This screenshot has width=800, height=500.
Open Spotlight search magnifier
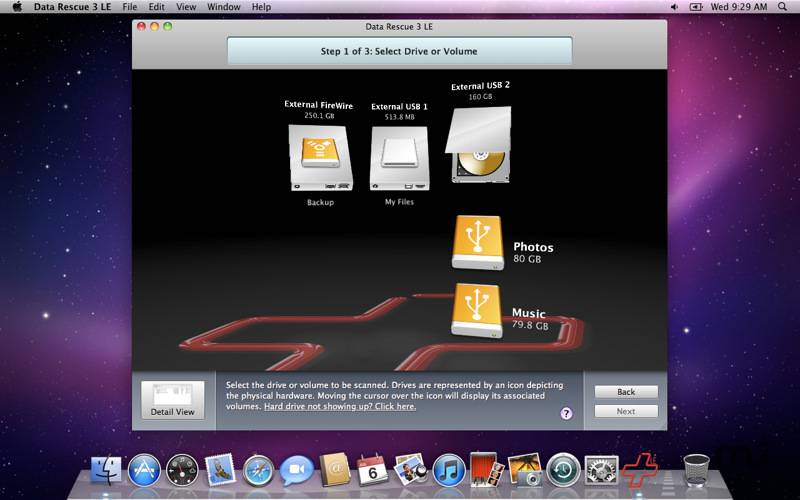[x=782, y=7]
